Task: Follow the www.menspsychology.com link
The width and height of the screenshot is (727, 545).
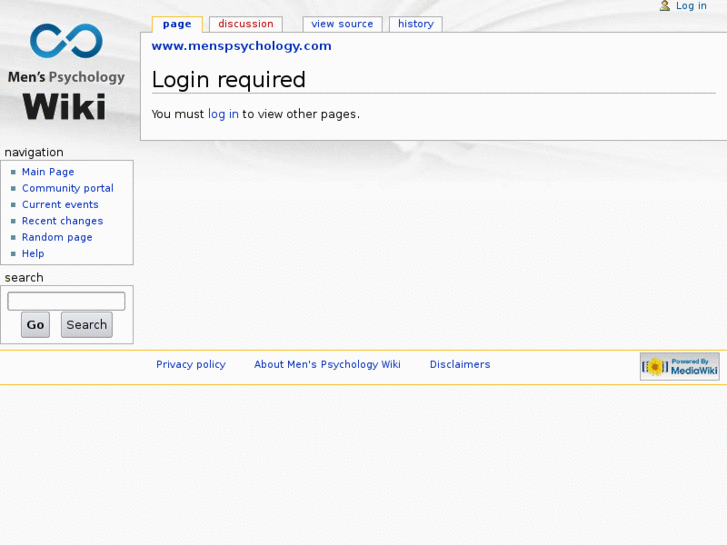Action: click(241, 46)
